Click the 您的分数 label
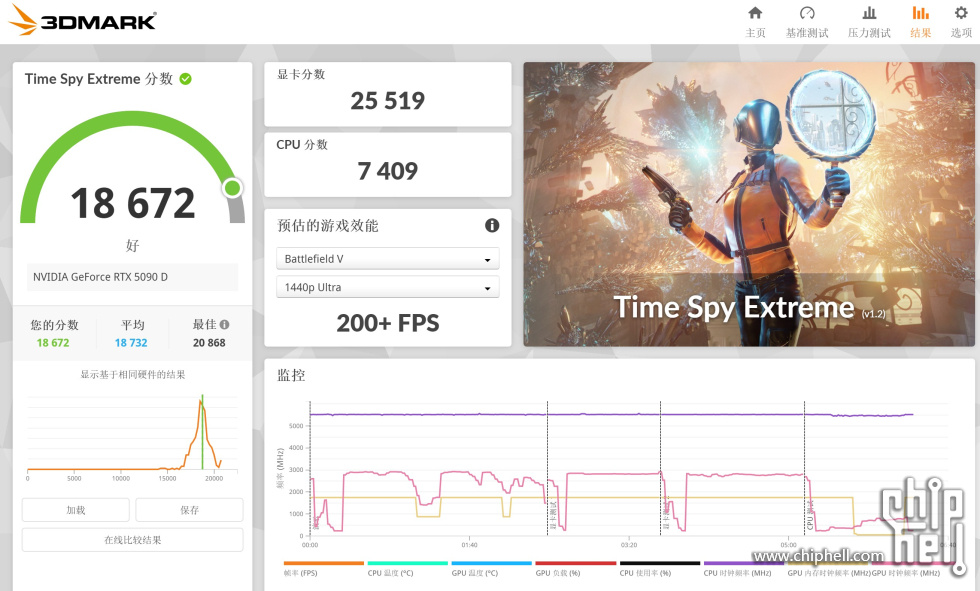The width and height of the screenshot is (980, 591). 54,325
